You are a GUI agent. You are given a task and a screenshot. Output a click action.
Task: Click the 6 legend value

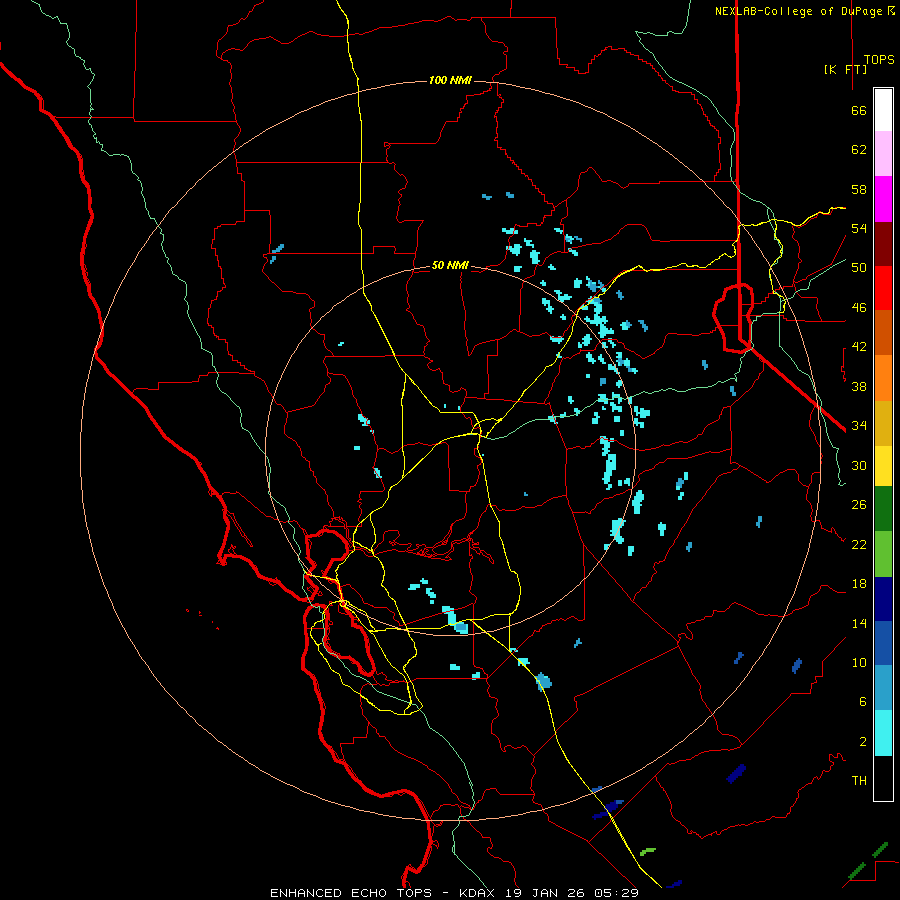863,701
